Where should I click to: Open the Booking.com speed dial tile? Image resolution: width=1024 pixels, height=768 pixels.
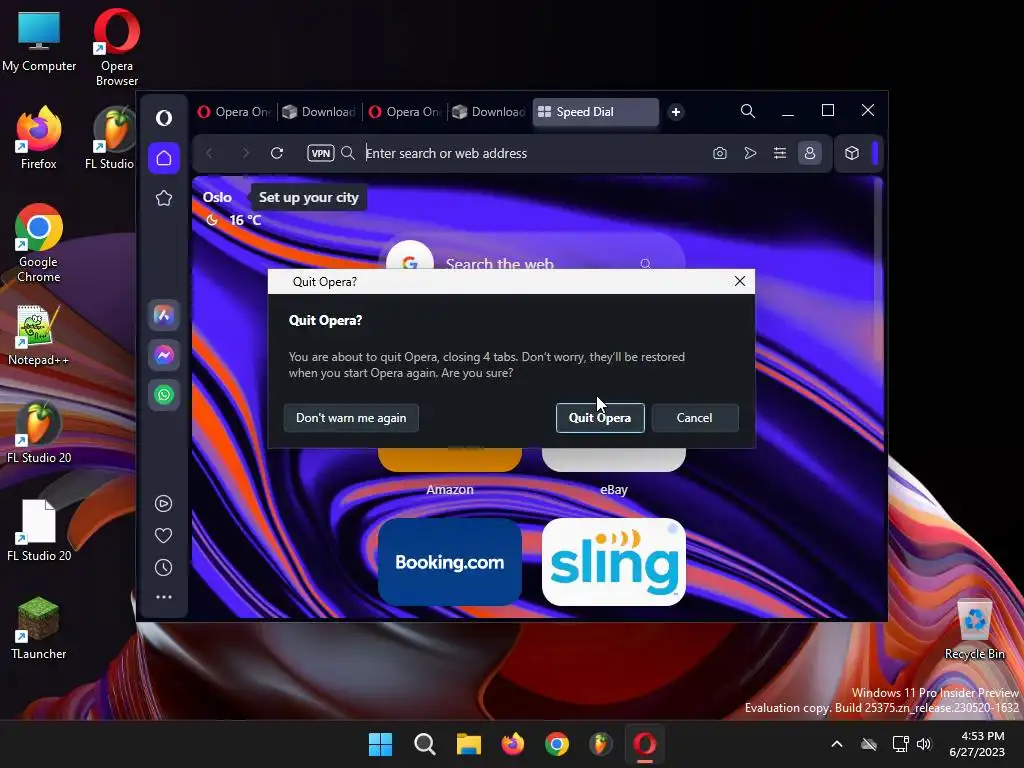coord(450,562)
